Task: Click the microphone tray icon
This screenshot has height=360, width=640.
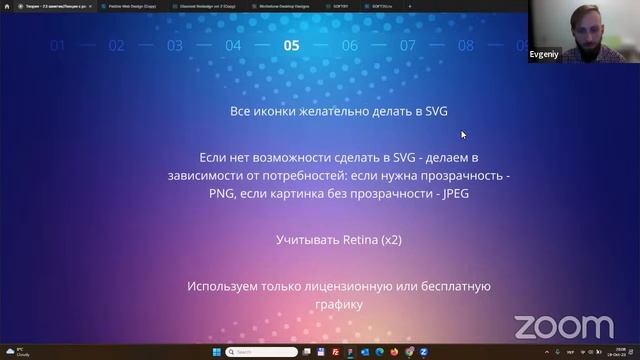Action: [x=558, y=352]
